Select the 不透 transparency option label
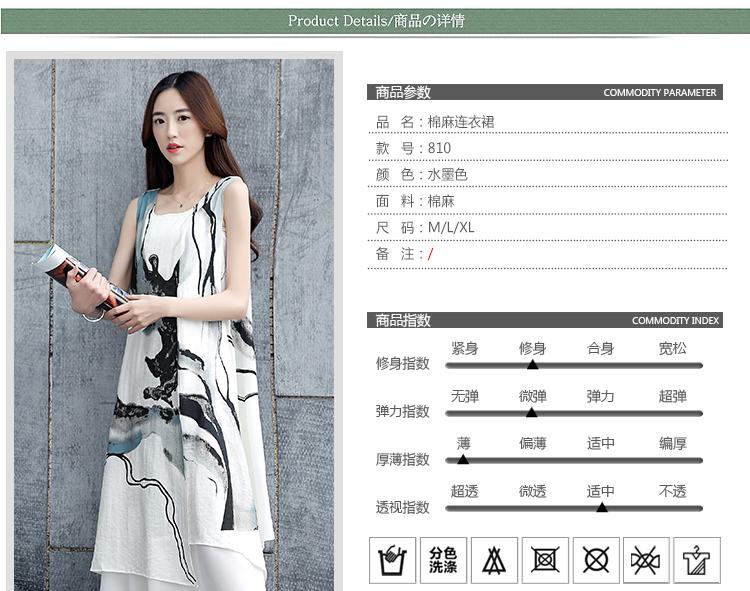The image size is (750, 591). [x=672, y=491]
